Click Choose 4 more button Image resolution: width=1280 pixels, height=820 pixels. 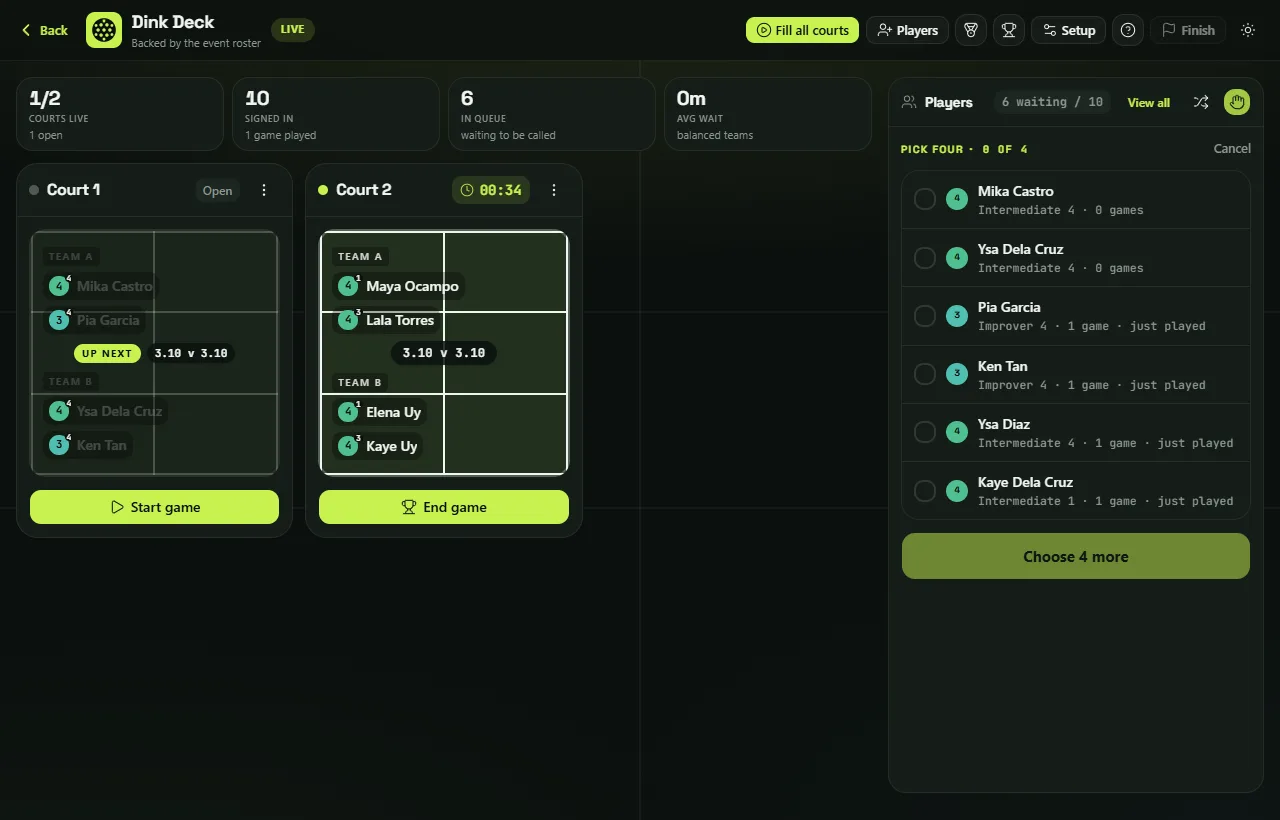1076,556
